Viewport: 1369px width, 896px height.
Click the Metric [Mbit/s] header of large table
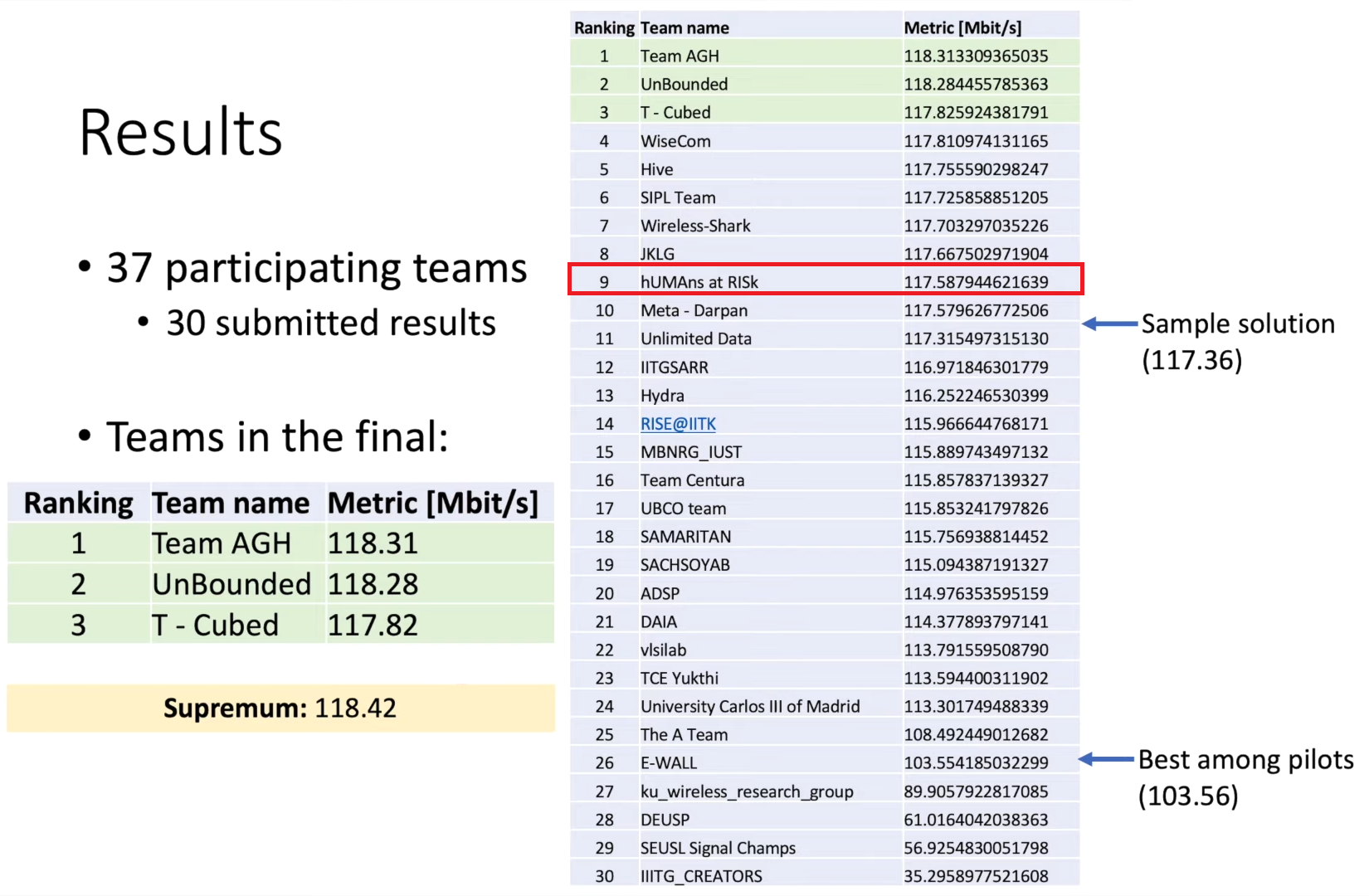point(962,27)
